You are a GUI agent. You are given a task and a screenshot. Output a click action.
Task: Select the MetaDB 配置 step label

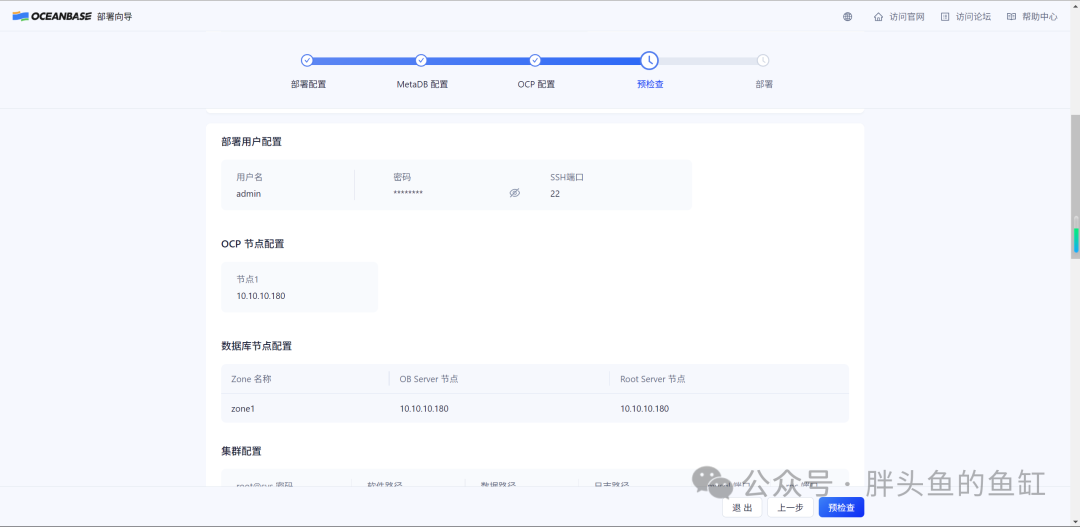tap(422, 85)
